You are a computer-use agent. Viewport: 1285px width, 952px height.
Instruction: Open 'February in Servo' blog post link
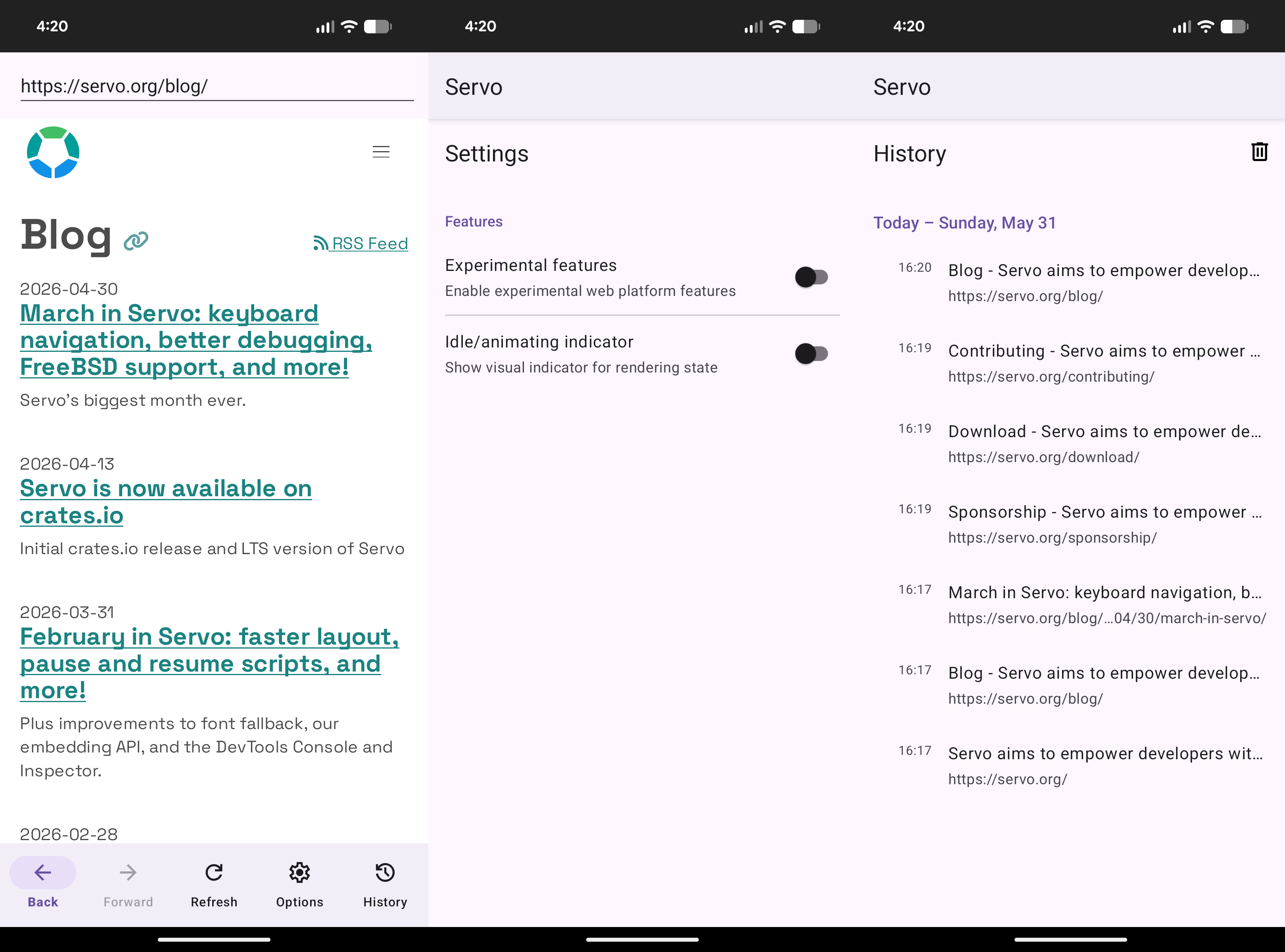[210, 663]
